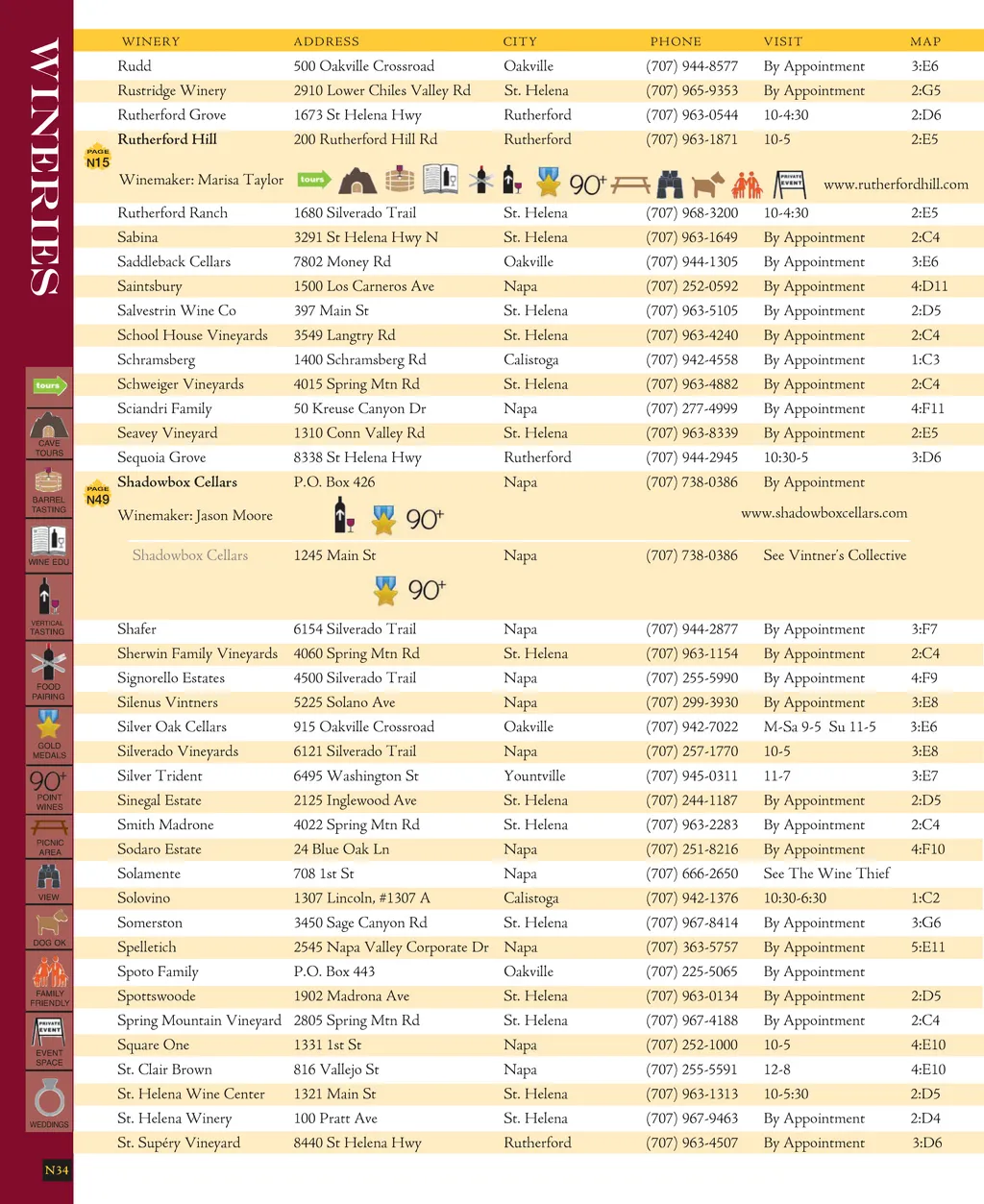Click the Picnic Area legend icon

[48, 832]
